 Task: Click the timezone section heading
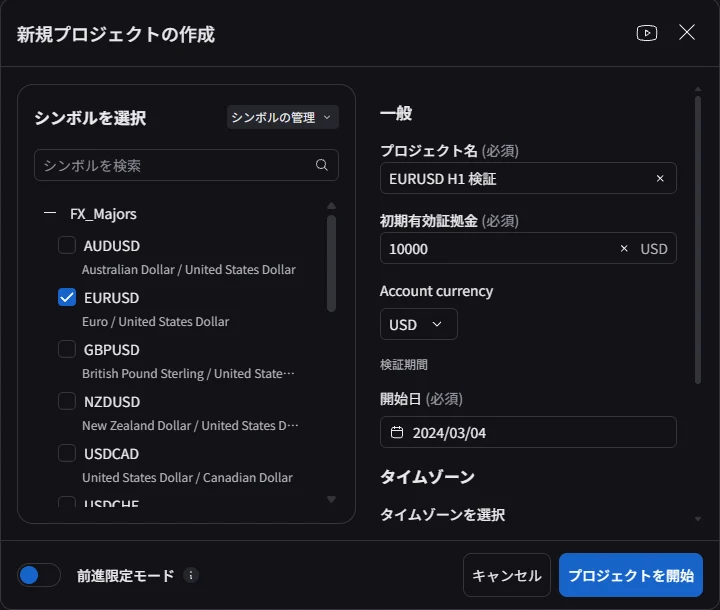pos(428,476)
